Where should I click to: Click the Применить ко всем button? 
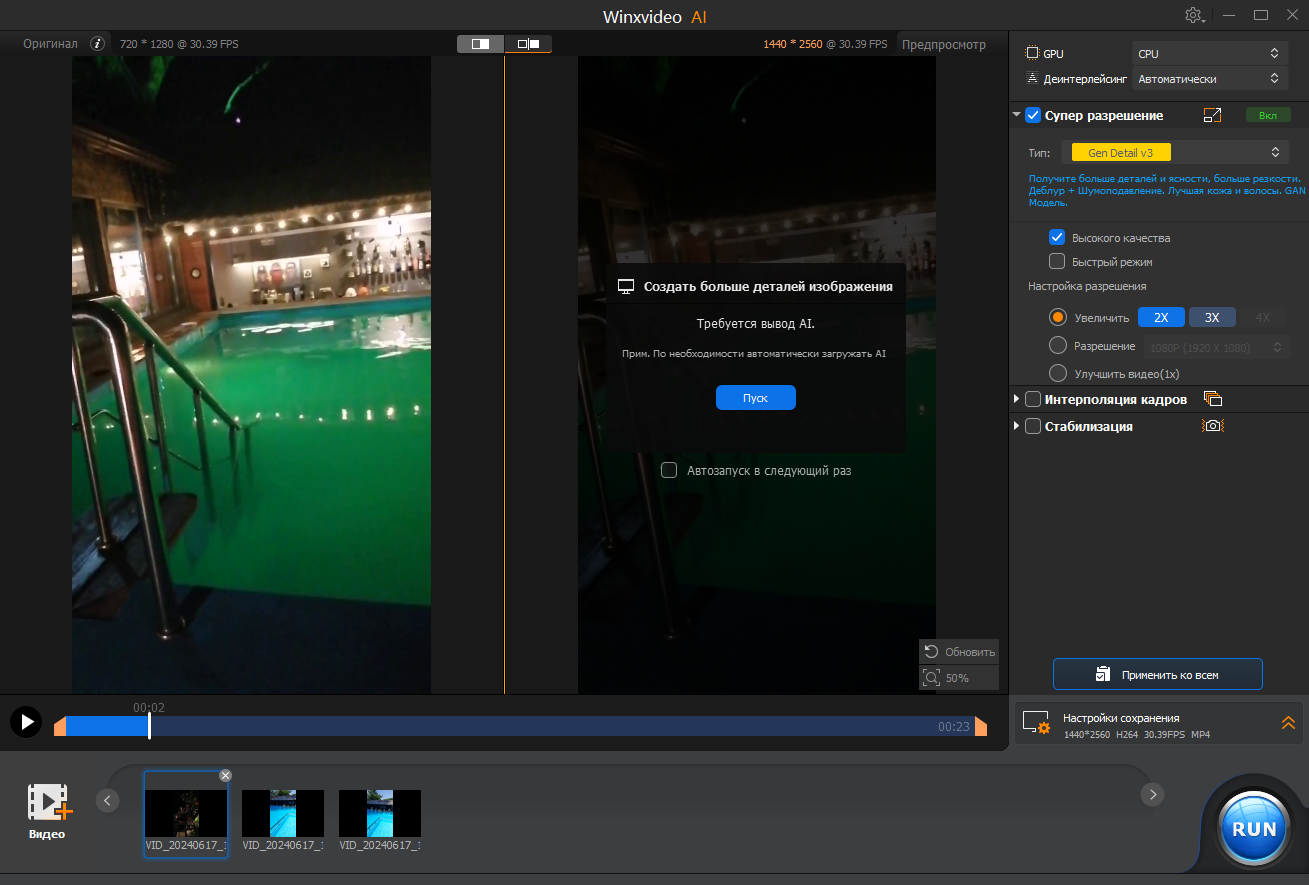pos(1157,675)
